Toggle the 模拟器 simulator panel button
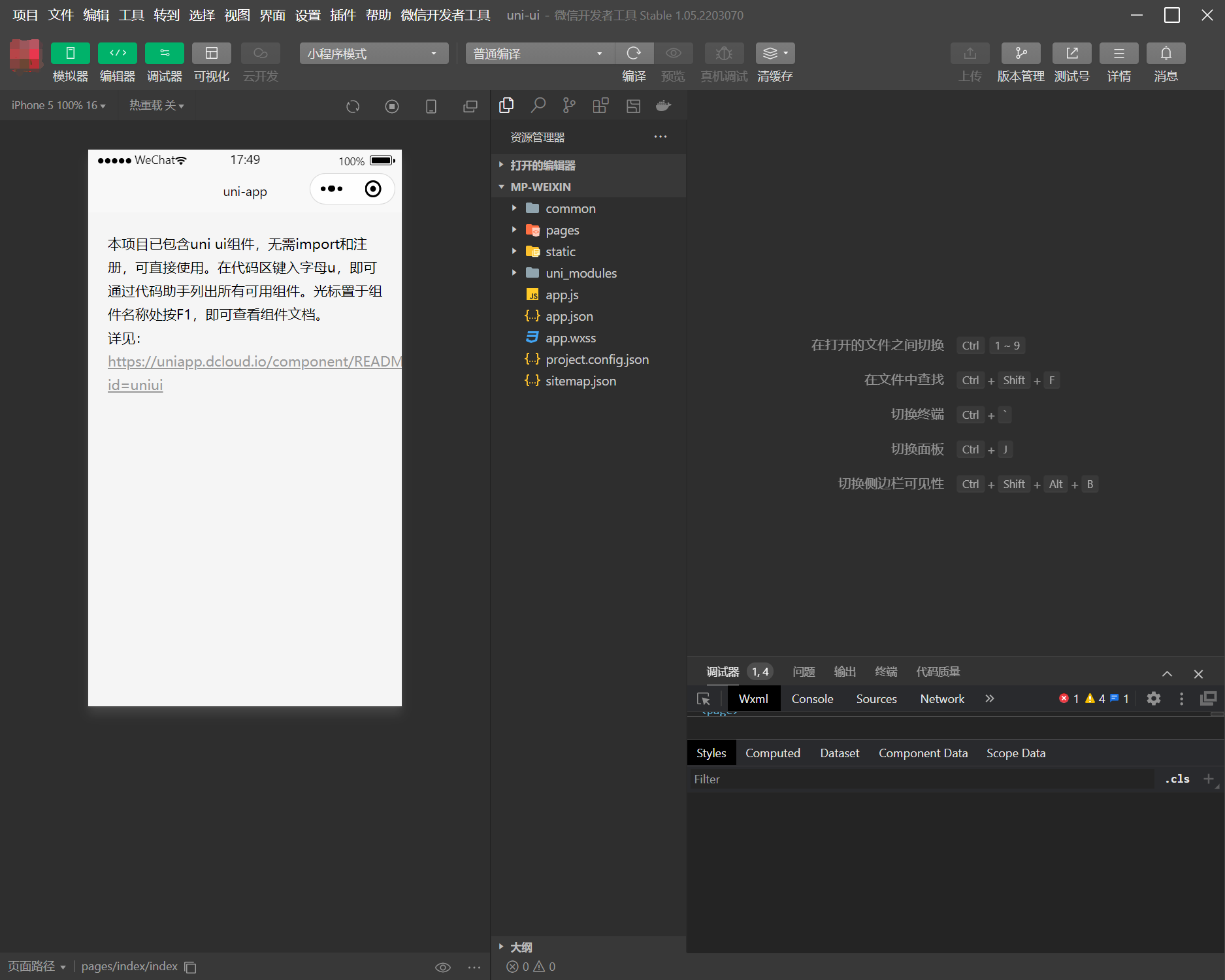The width and height of the screenshot is (1225, 980). click(70, 53)
